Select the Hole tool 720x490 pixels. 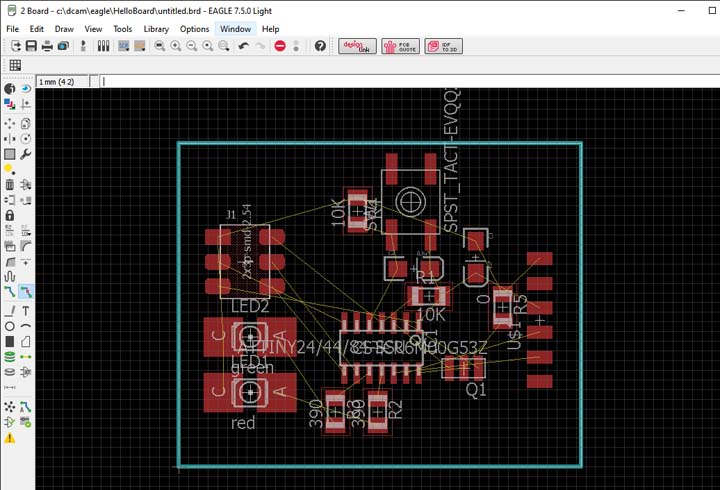[x=10, y=372]
